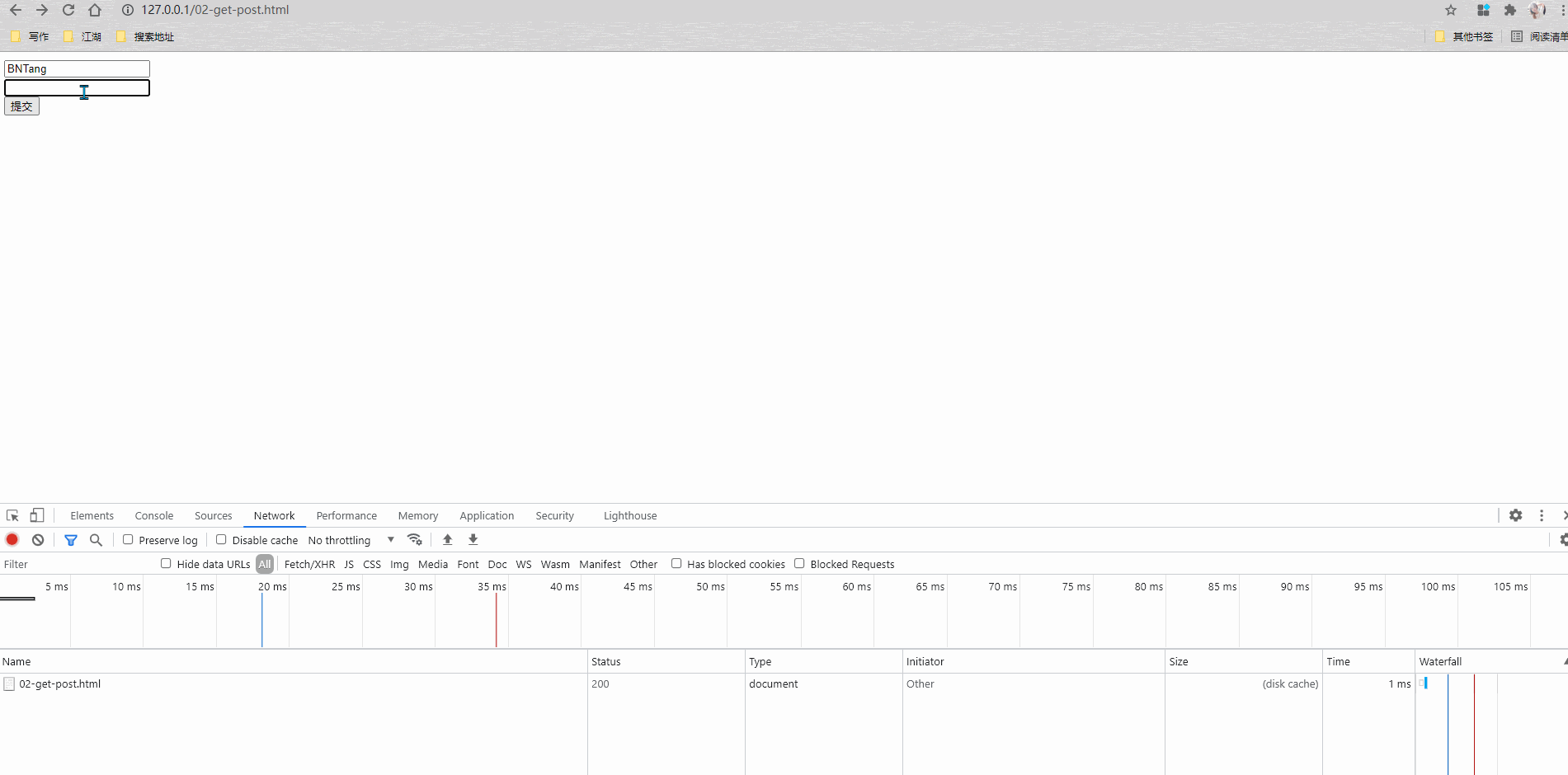Check Has blocked cookies filter
Viewport: 1568px width, 775px height.
(676, 563)
